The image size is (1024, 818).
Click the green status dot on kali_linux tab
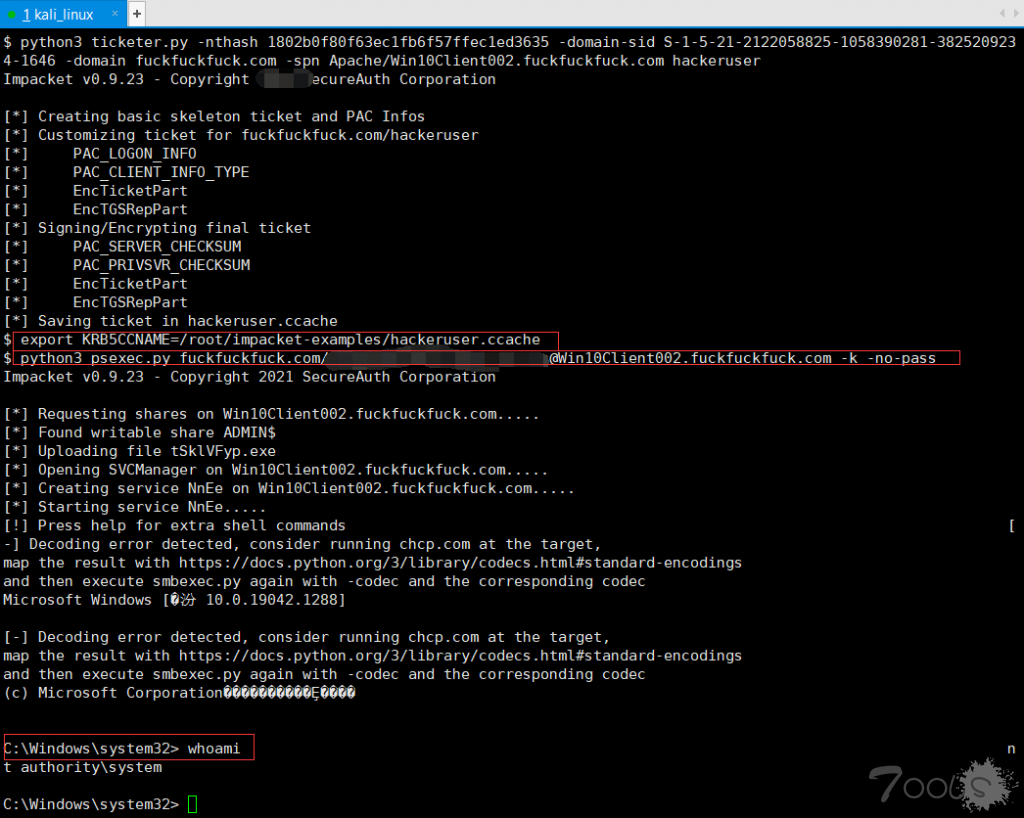pyautogui.click(x=12, y=14)
